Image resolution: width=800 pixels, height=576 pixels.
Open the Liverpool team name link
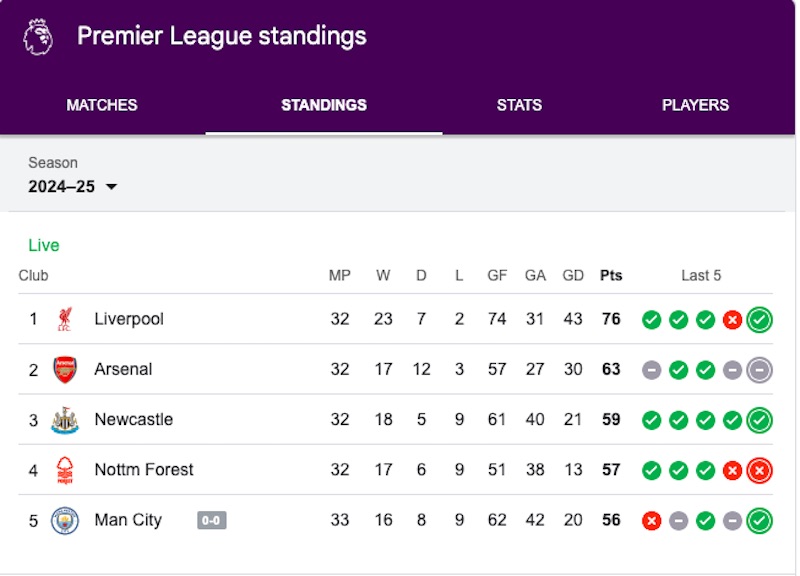pos(129,319)
